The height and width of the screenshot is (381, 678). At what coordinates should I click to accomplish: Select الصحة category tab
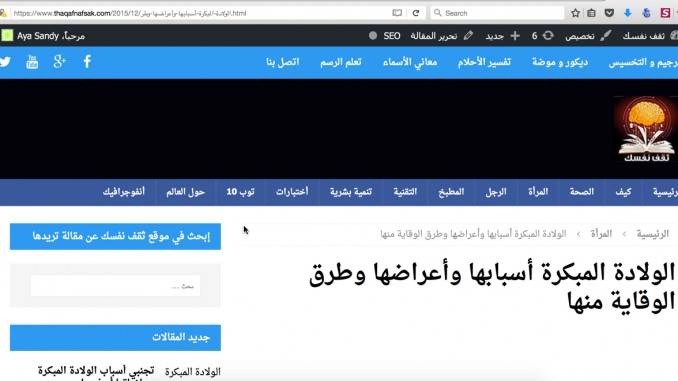[x=582, y=192]
